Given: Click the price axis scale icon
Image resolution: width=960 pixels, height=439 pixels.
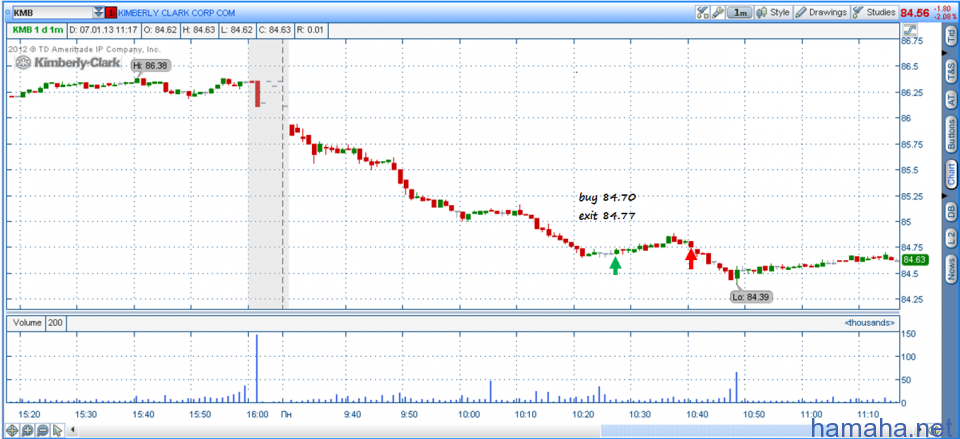Looking at the screenshot, I should (x=910, y=31).
